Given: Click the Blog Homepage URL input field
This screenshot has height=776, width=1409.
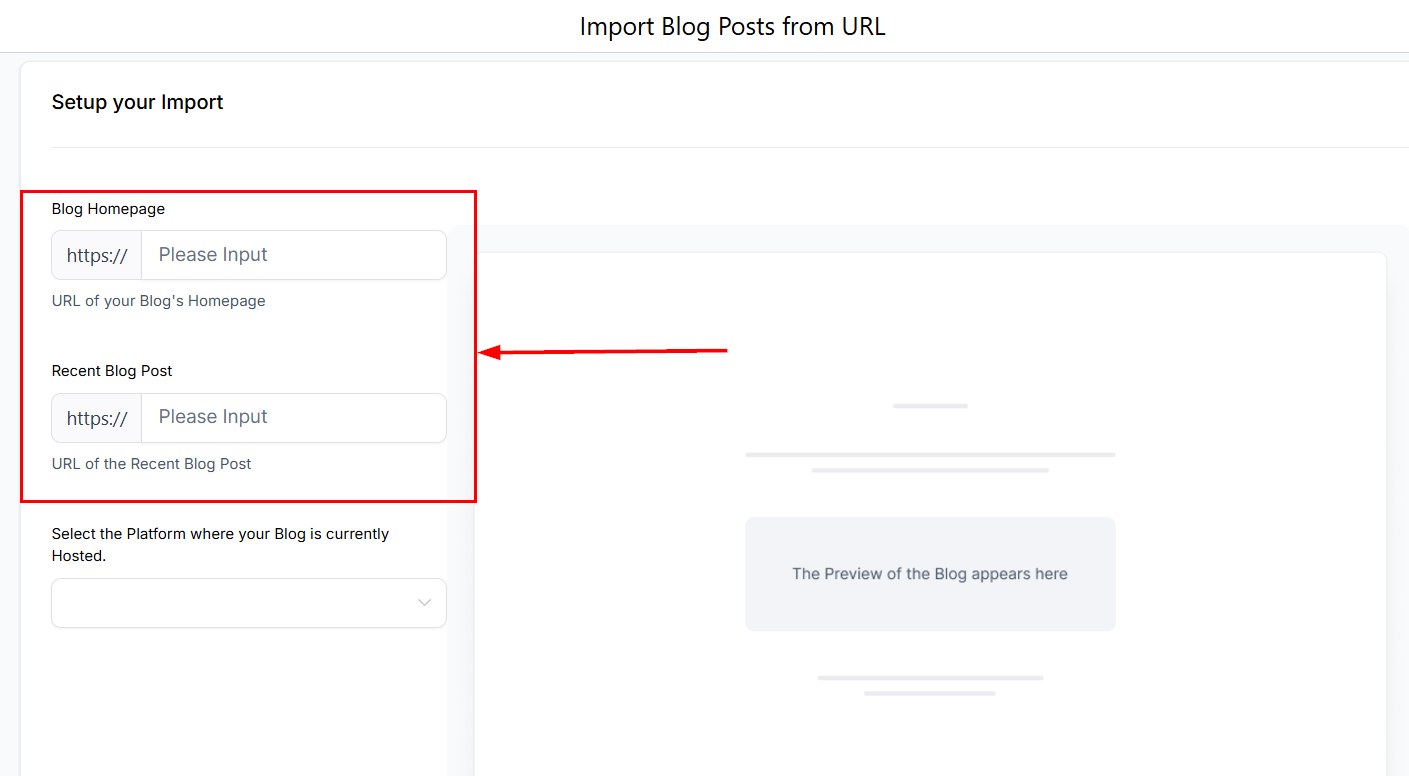Looking at the screenshot, I should 293,255.
